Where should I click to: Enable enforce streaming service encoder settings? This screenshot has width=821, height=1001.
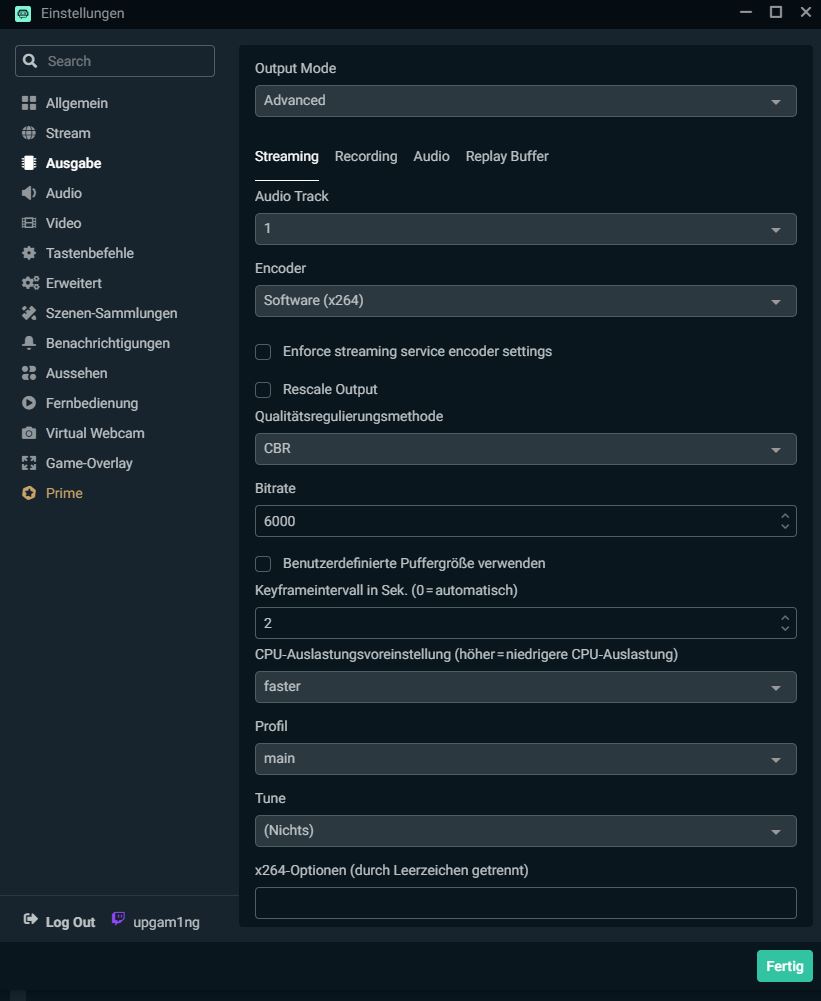263,351
